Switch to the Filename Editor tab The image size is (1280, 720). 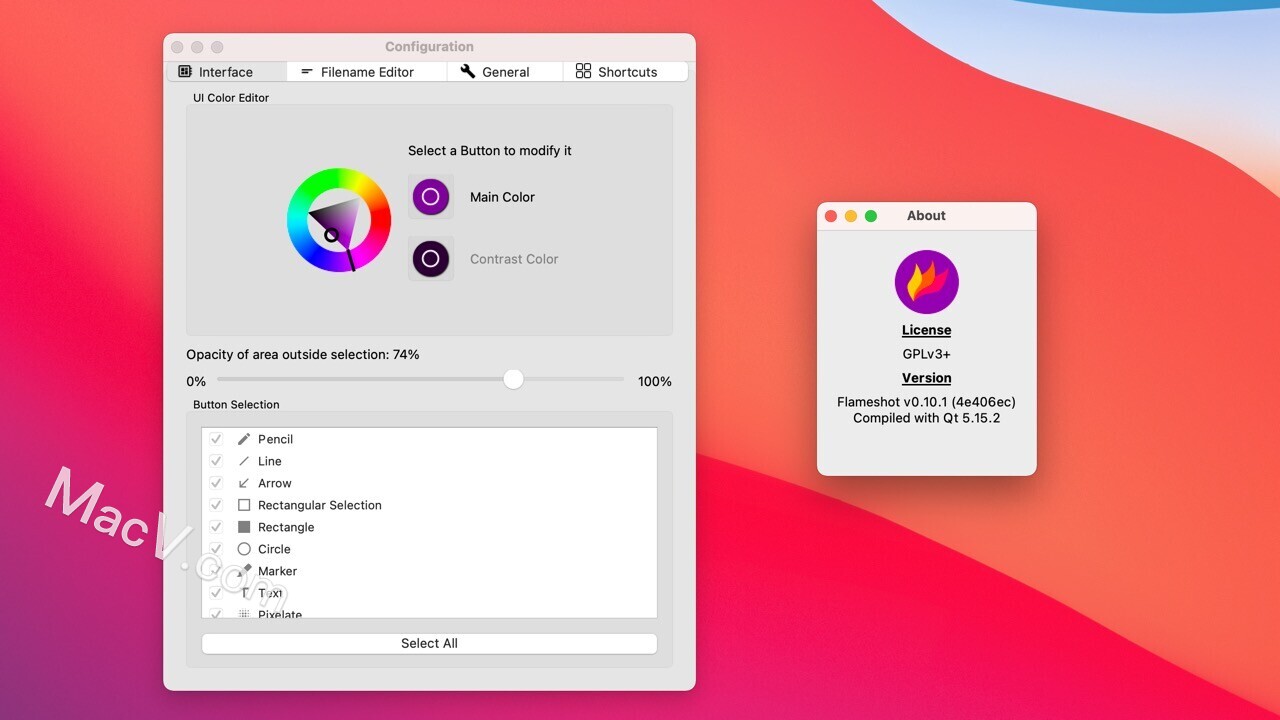366,72
